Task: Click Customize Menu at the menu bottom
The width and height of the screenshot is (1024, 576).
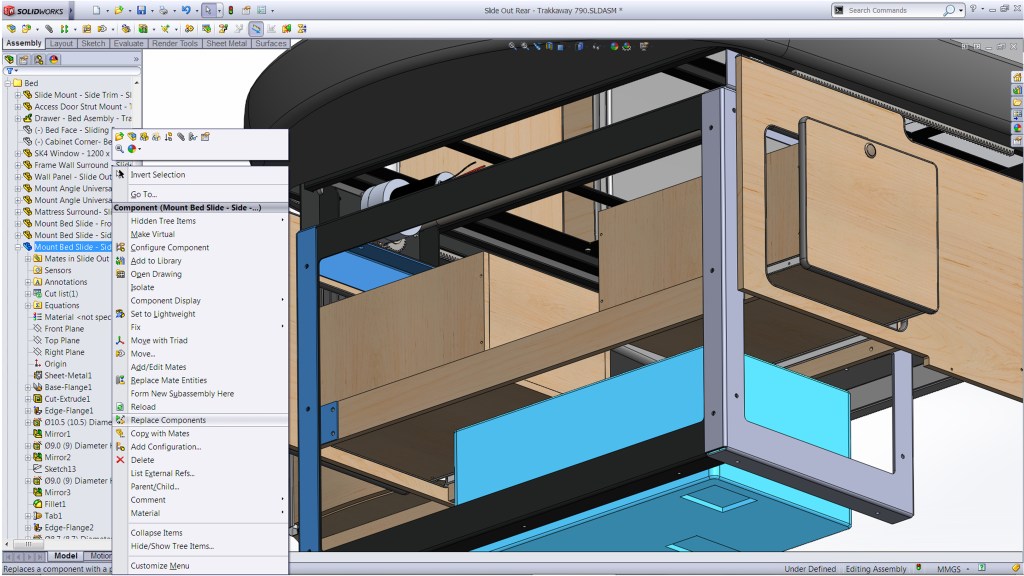Action: tap(159, 566)
